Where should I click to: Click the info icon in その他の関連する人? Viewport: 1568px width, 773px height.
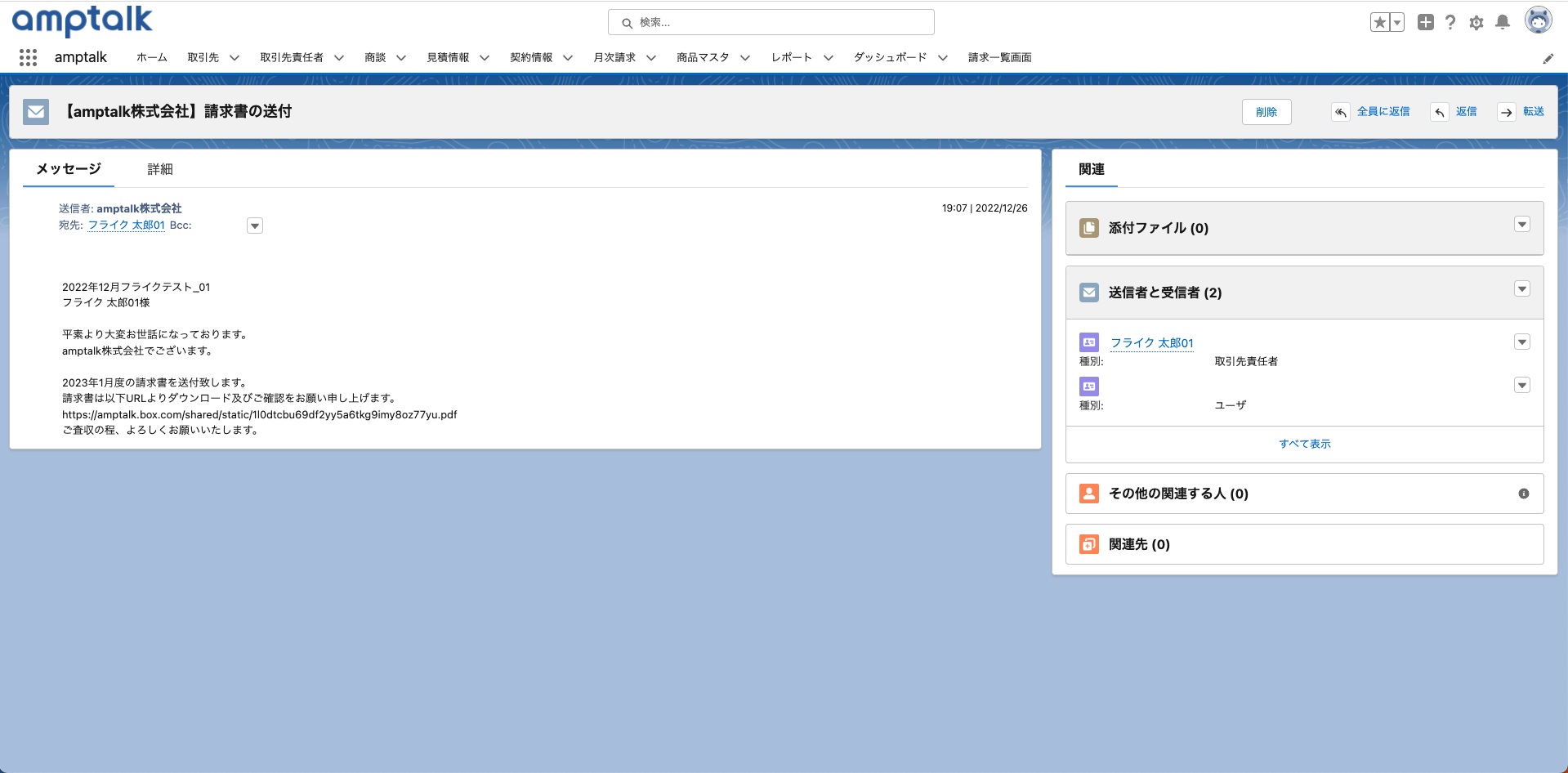[x=1524, y=494]
